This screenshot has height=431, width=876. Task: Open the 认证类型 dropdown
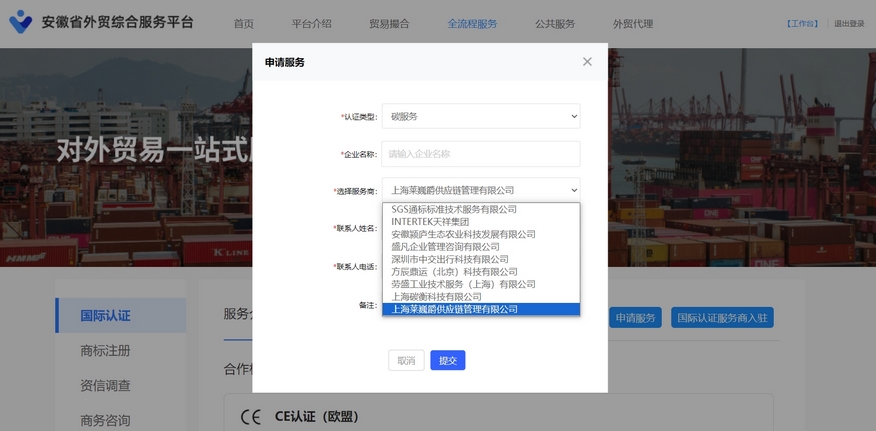[x=481, y=116]
